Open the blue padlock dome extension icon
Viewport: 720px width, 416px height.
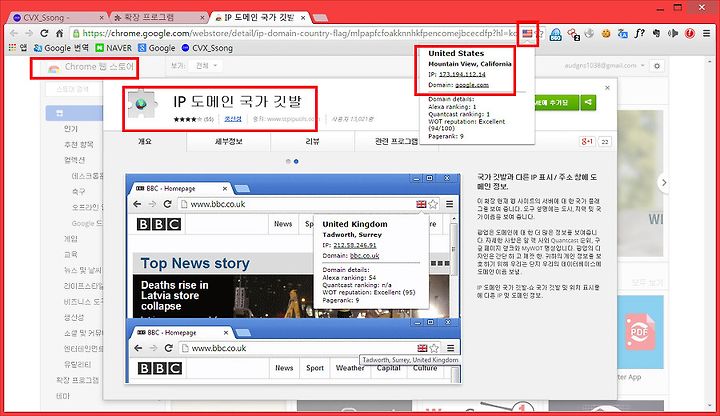click(556, 34)
